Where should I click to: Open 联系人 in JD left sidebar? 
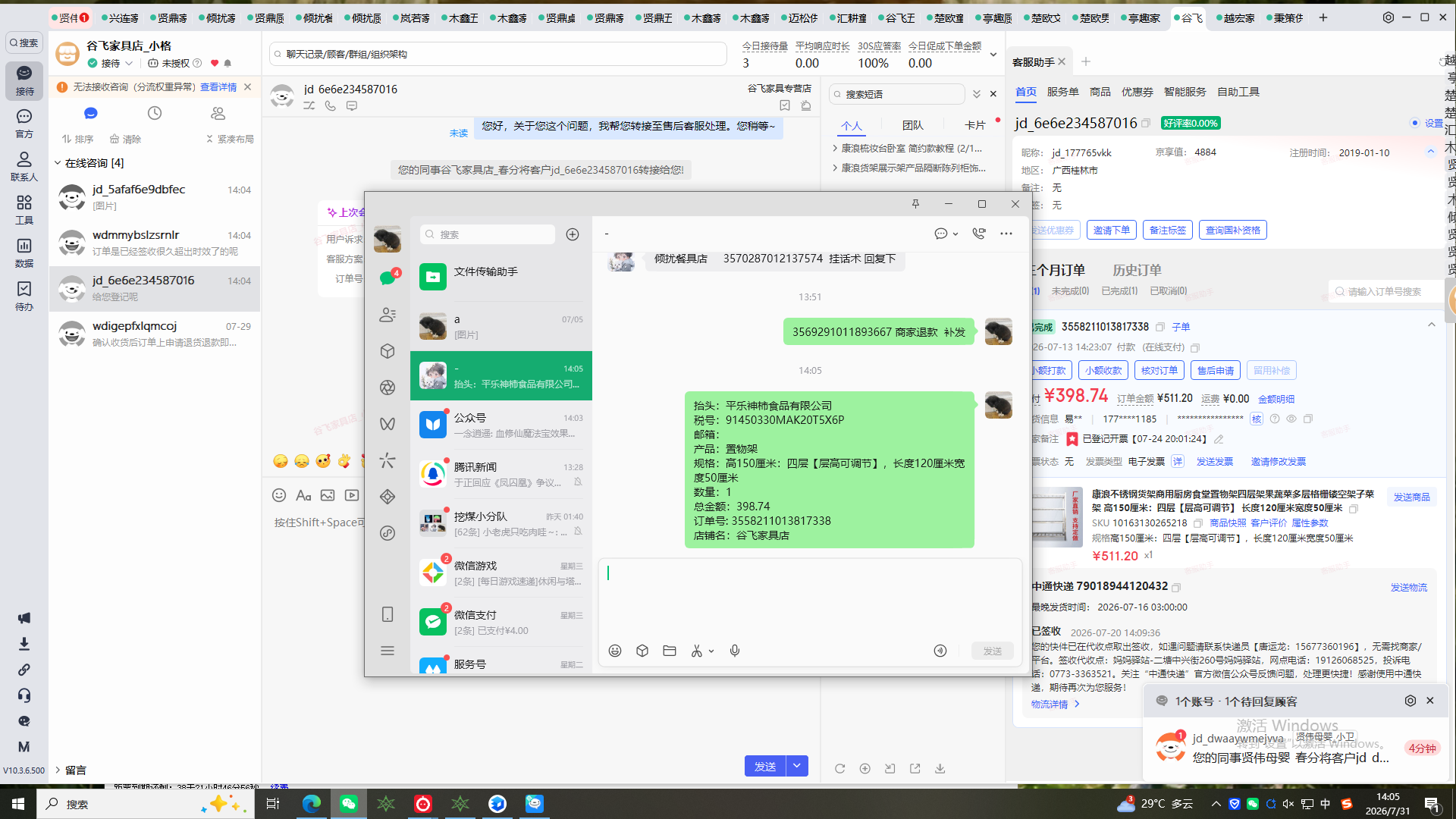tap(24, 166)
